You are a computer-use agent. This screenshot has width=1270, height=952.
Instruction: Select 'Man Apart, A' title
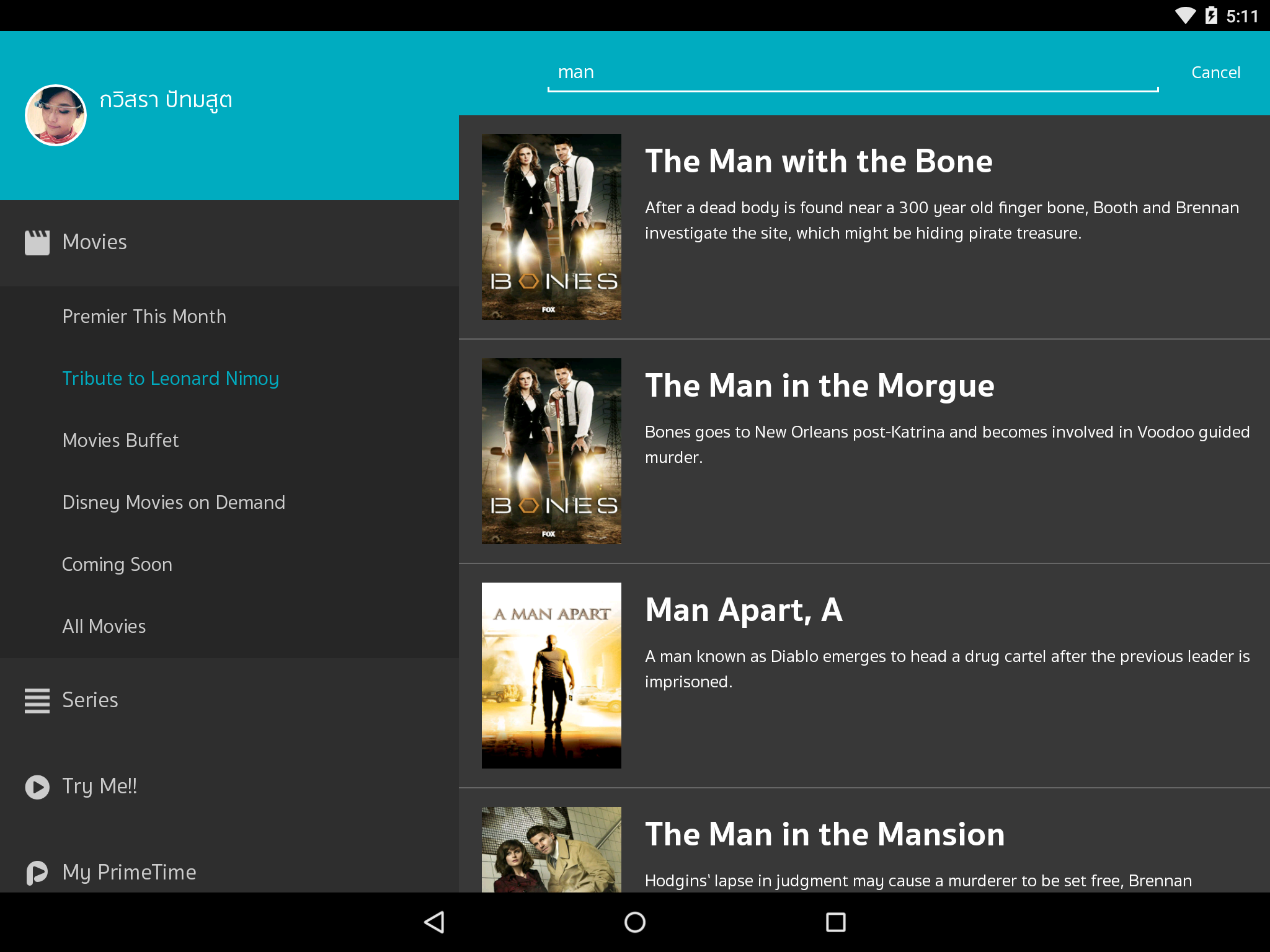[x=744, y=610]
